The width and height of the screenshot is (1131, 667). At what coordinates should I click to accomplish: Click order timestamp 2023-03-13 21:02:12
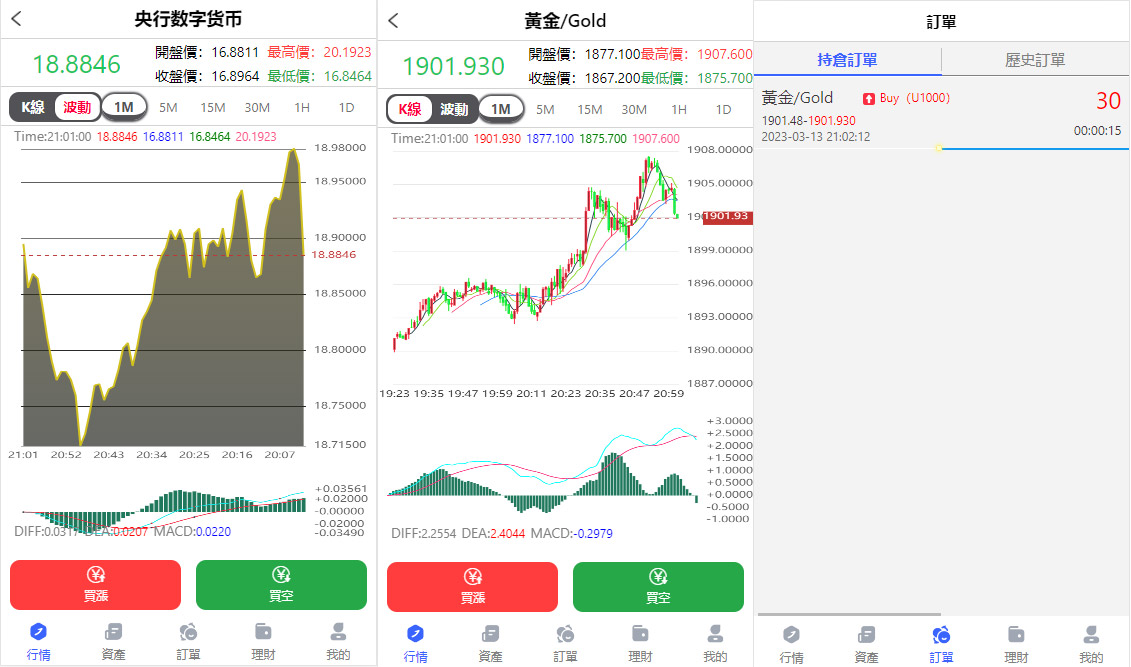(x=816, y=136)
